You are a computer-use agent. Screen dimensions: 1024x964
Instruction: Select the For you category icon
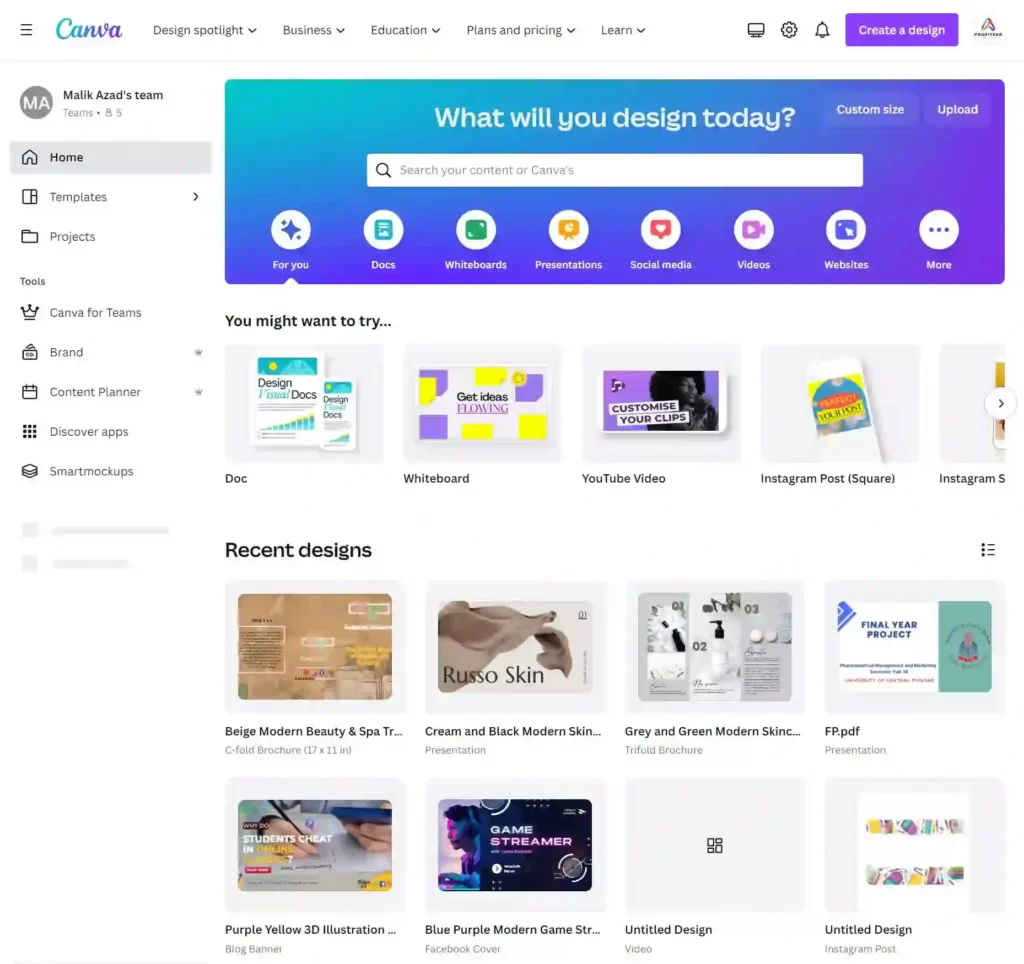(x=291, y=230)
